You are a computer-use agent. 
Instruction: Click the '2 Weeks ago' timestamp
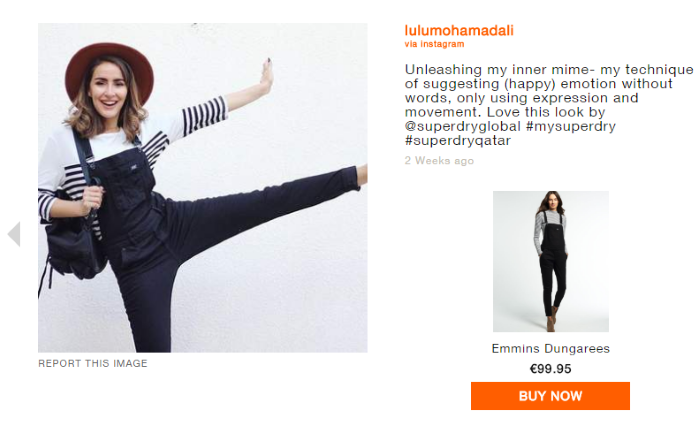click(x=439, y=160)
